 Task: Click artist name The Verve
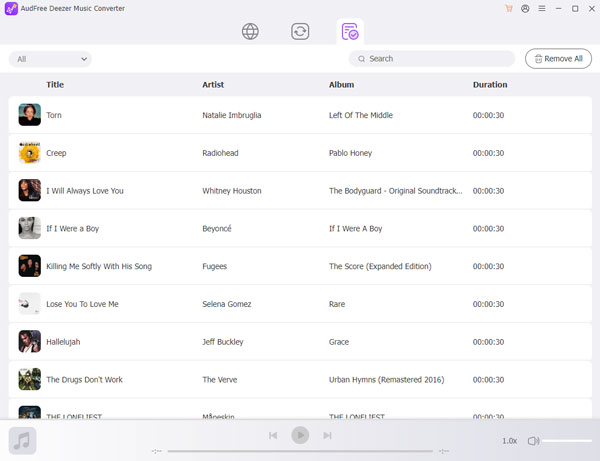tap(220, 380)
